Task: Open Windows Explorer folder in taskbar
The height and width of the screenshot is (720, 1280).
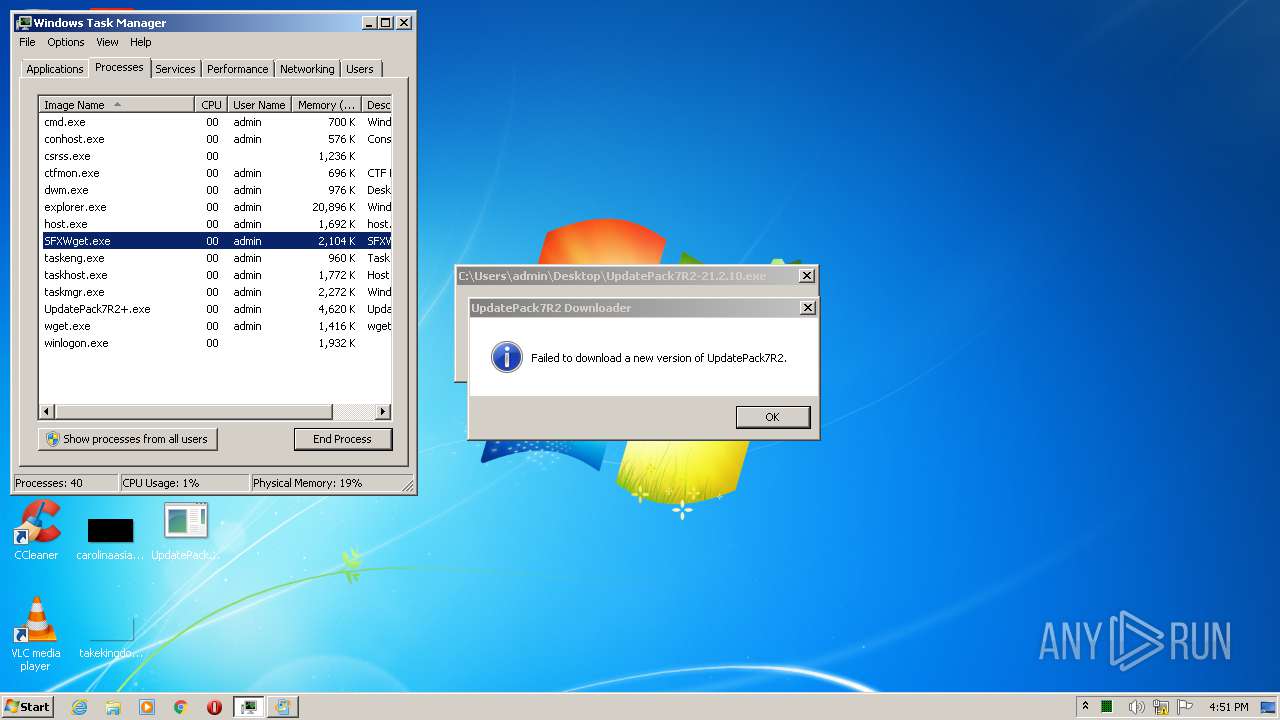Action: (113, 707)
